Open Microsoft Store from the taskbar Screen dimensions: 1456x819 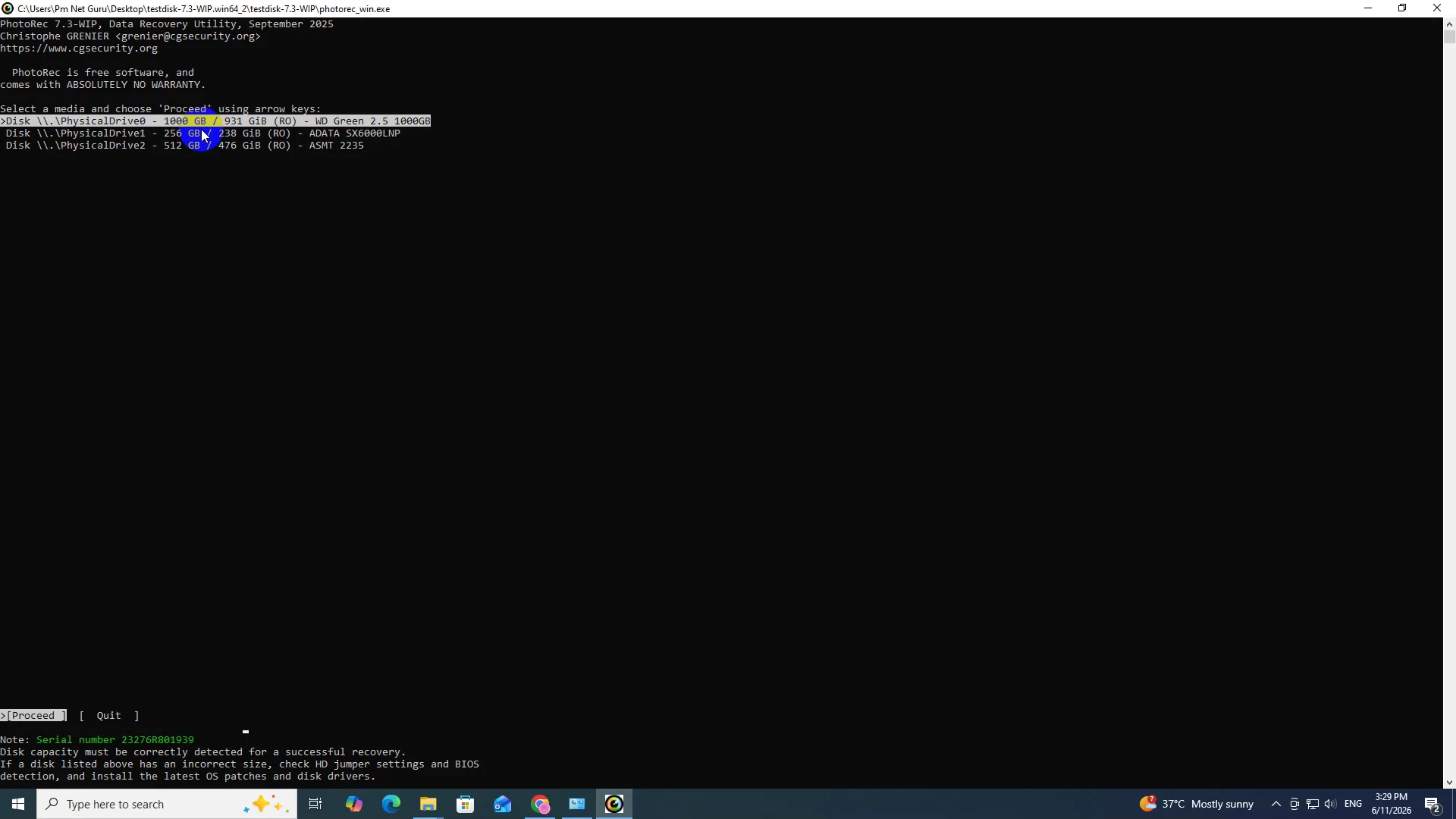click(465, 804)
